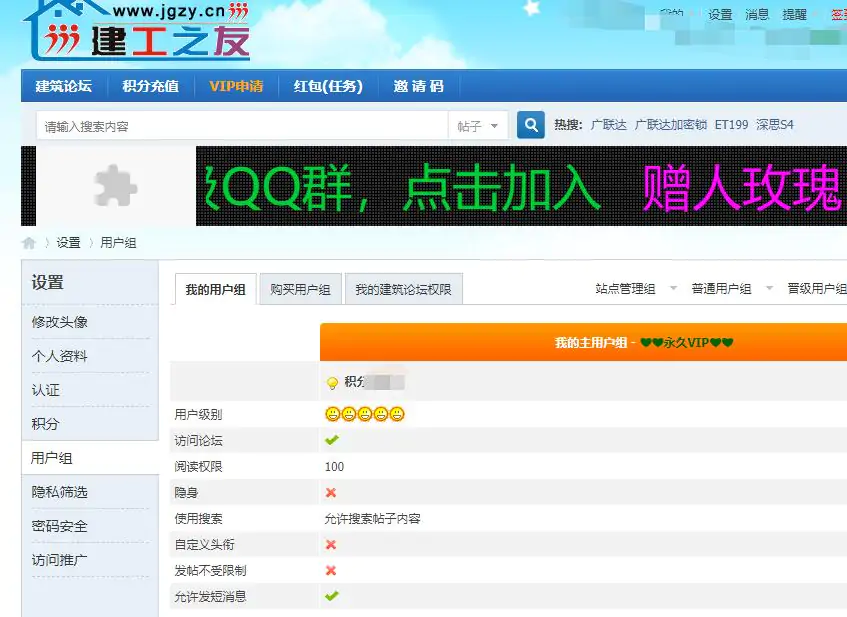Viewport: 847px width, 617px height.
Task: Click the 阅读权限 value 100
Action: (334, 466)
